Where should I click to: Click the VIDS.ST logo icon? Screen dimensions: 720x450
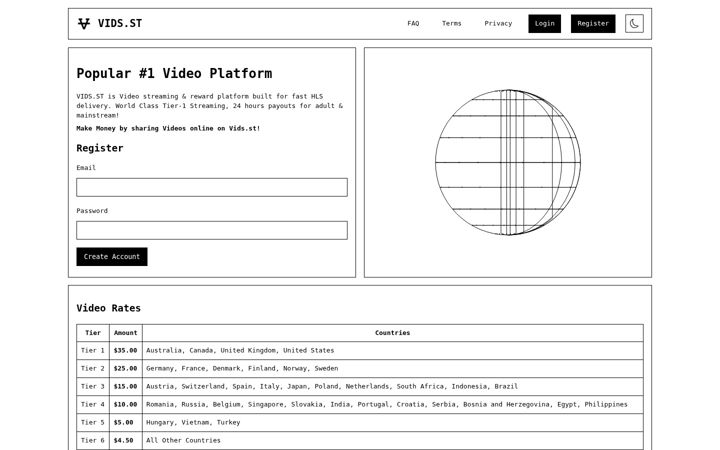click(84, 23)
